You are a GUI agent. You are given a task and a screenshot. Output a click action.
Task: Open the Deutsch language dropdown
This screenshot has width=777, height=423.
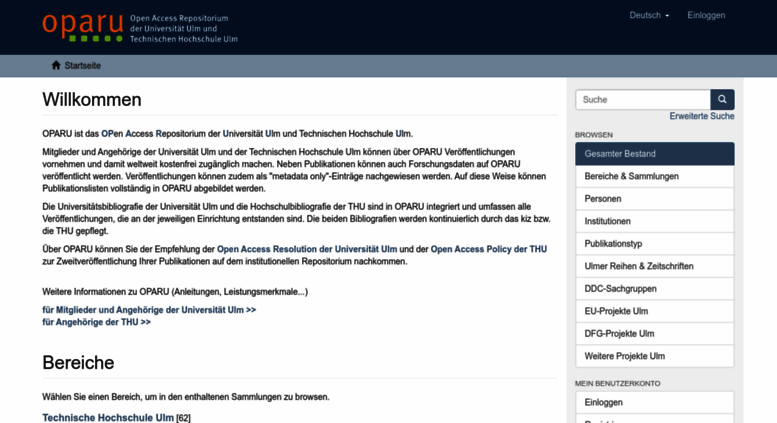point(649,15)
